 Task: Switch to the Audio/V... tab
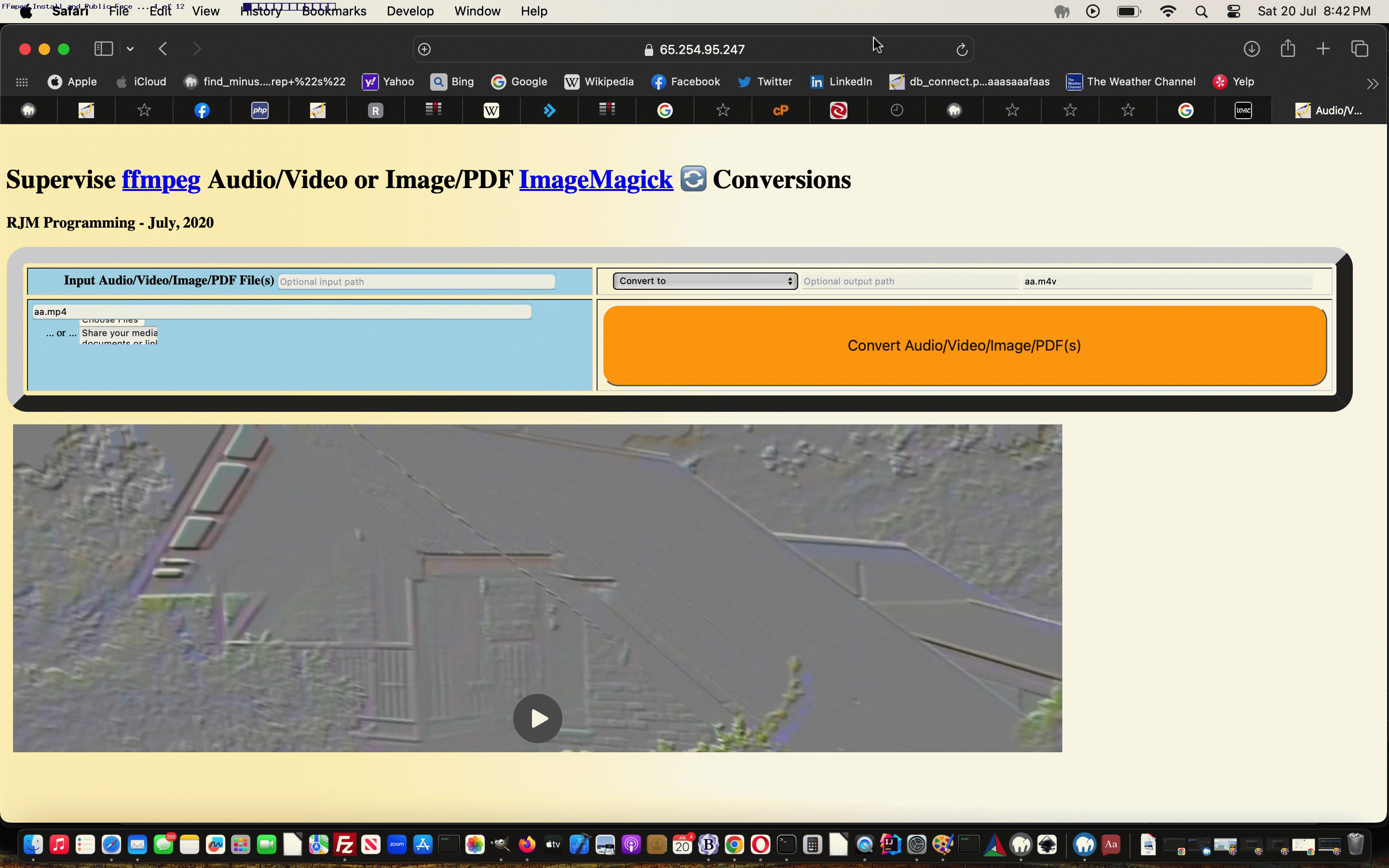(1329, 110)
